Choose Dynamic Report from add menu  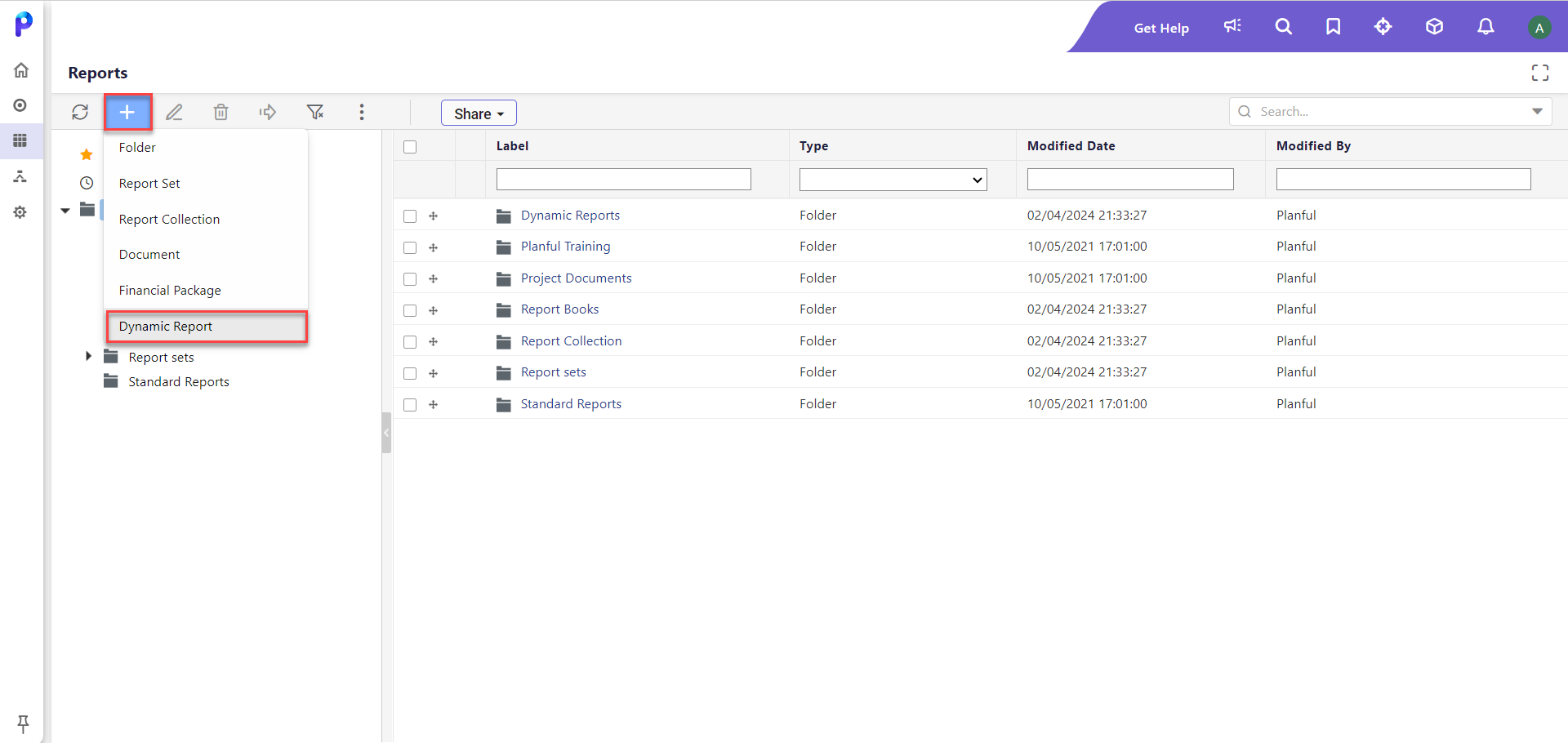point(206,327)
